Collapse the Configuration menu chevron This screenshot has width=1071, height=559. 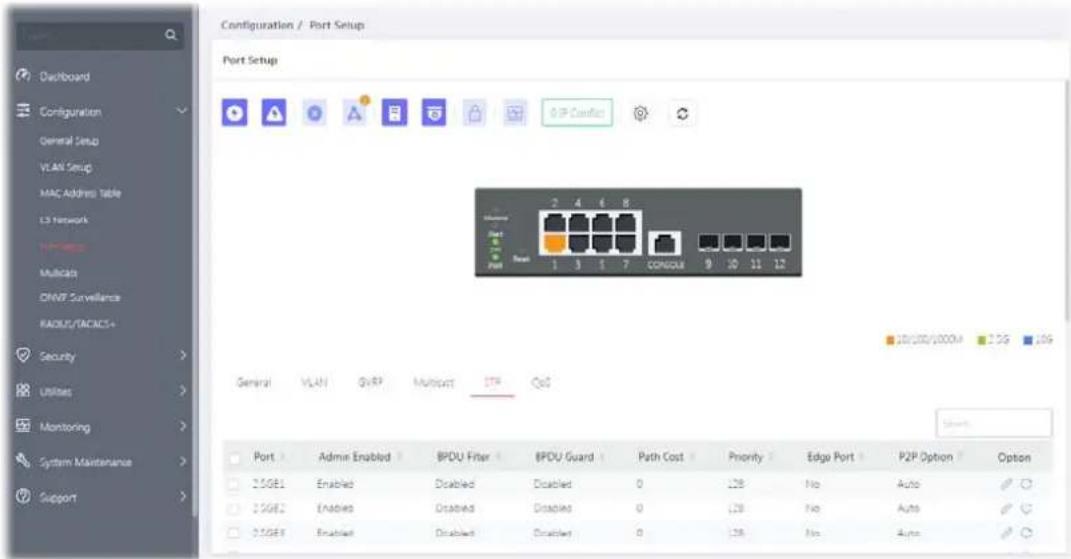tap(182, 111)
